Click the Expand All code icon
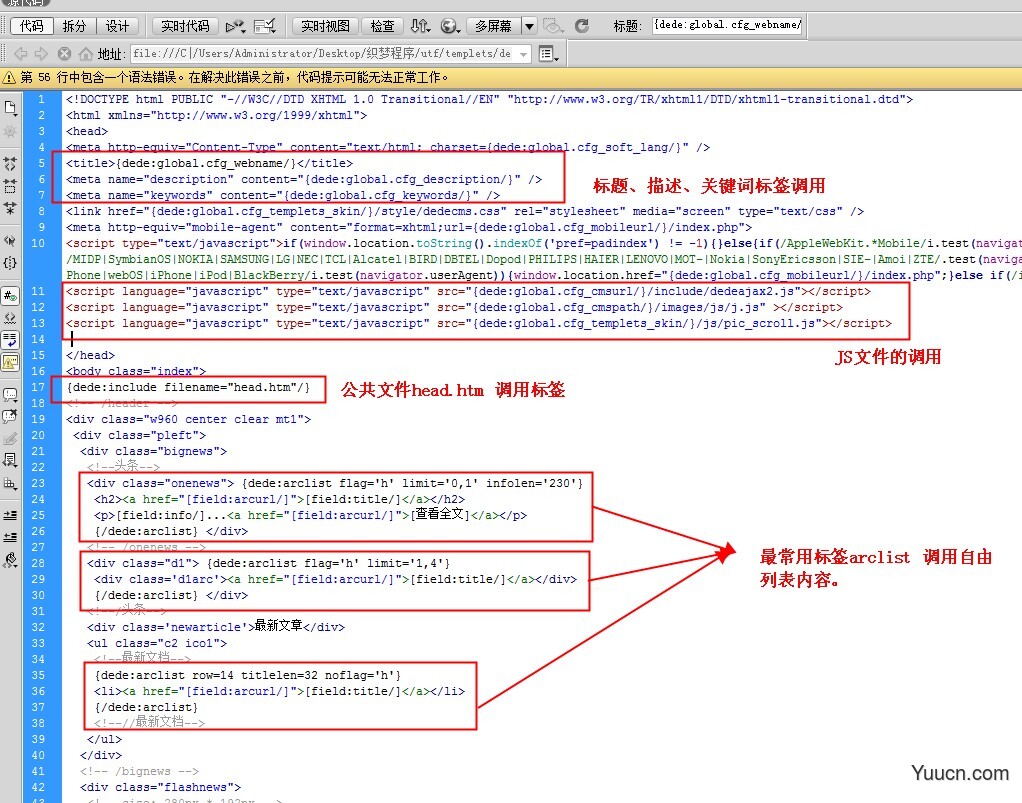1022x803 pixels. pyautogui.click(x=10, y=208)
